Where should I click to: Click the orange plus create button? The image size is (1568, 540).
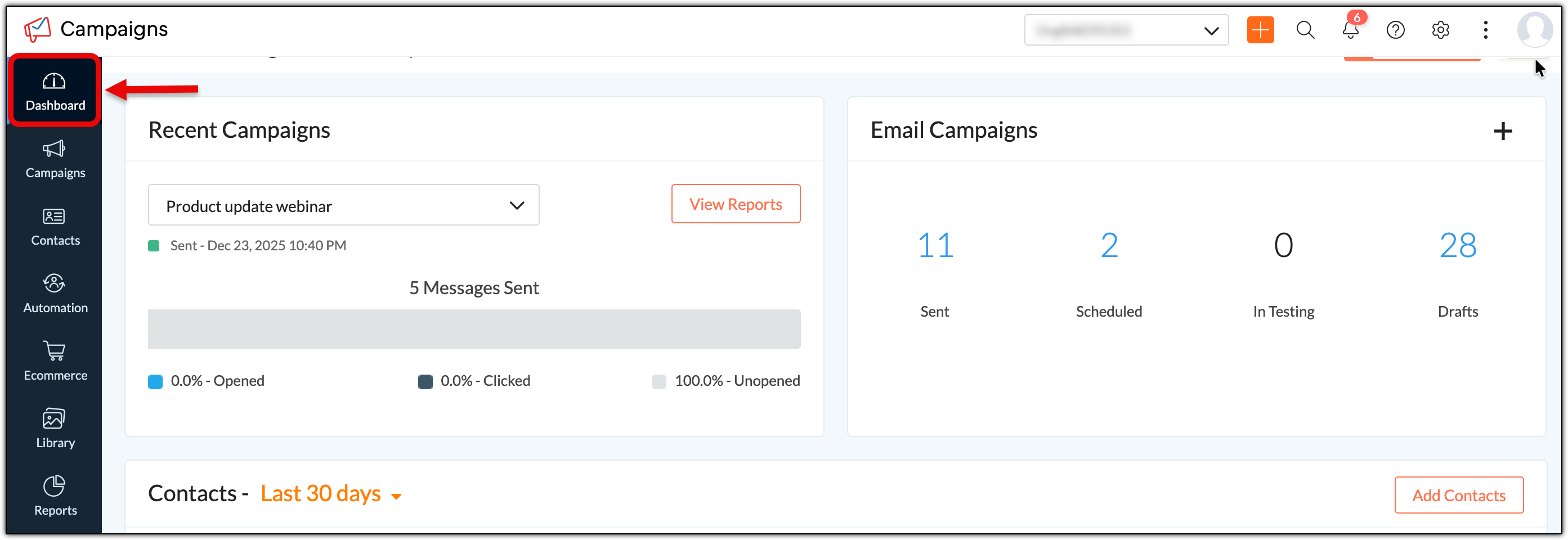coord(1260,30)
